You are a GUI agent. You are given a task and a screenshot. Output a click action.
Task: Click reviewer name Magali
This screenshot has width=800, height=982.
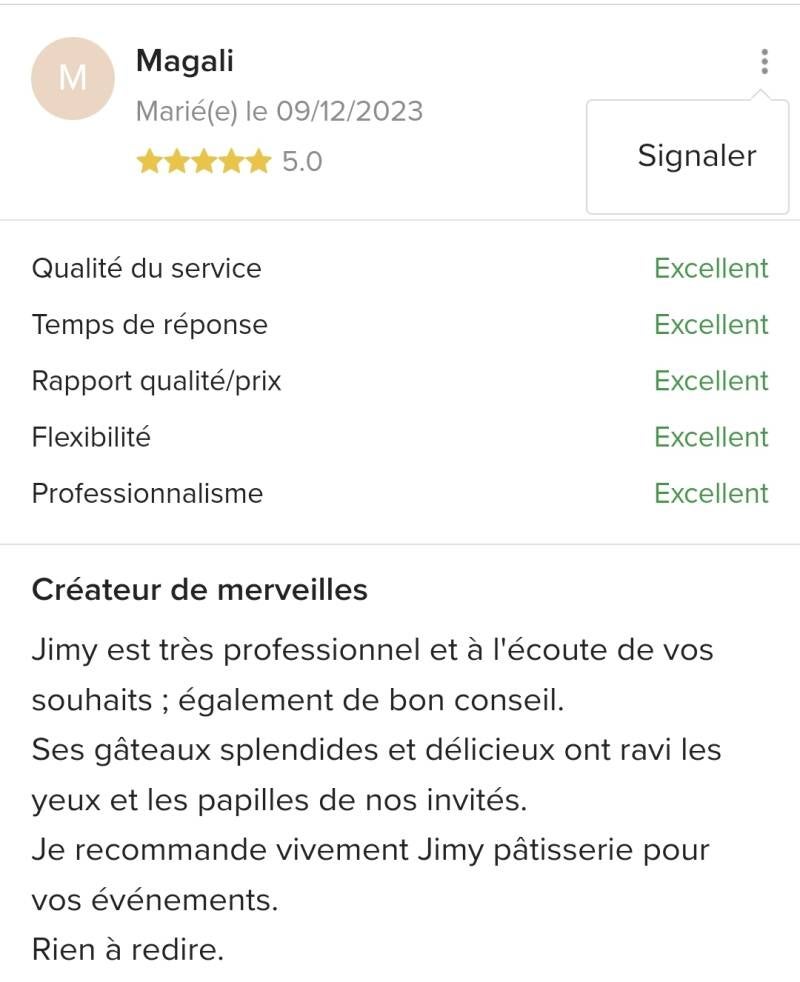(x=184, y=61)
